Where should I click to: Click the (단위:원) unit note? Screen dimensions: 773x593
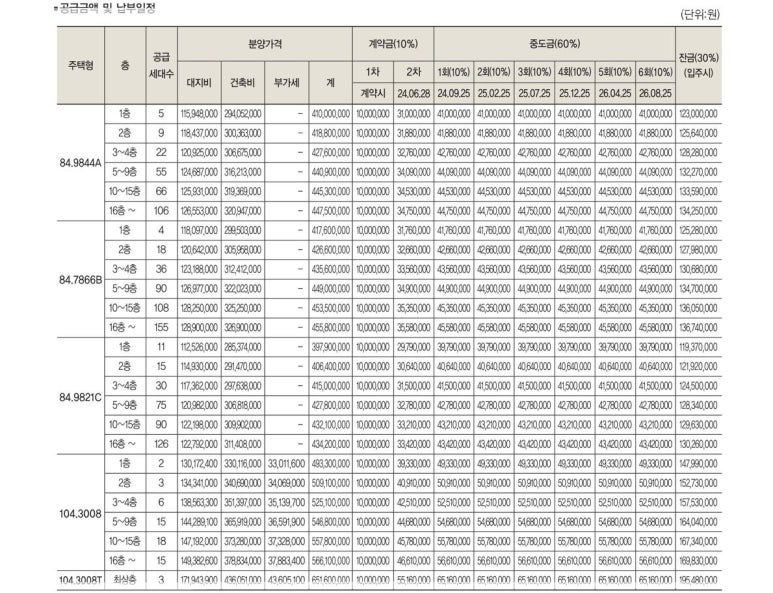[700, 14]
